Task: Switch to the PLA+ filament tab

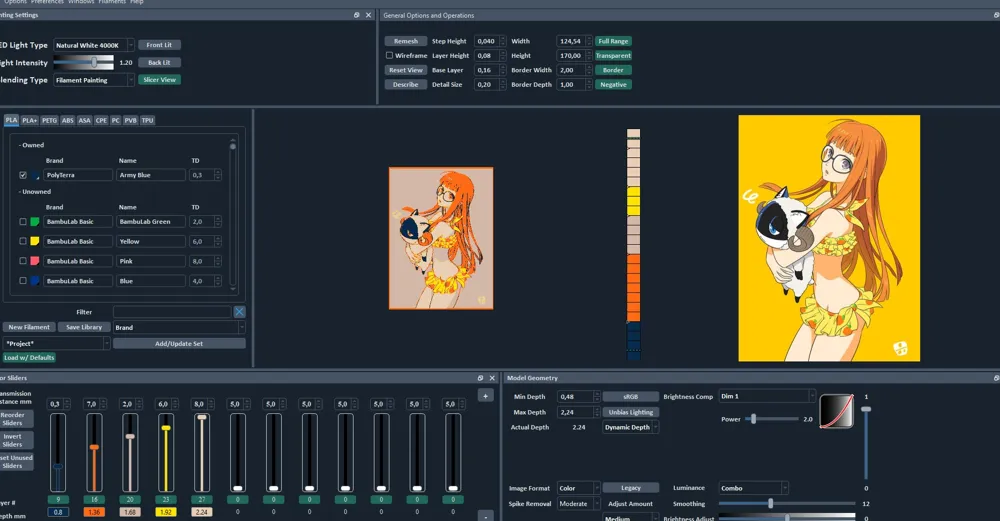Action: tap(29, 121)
